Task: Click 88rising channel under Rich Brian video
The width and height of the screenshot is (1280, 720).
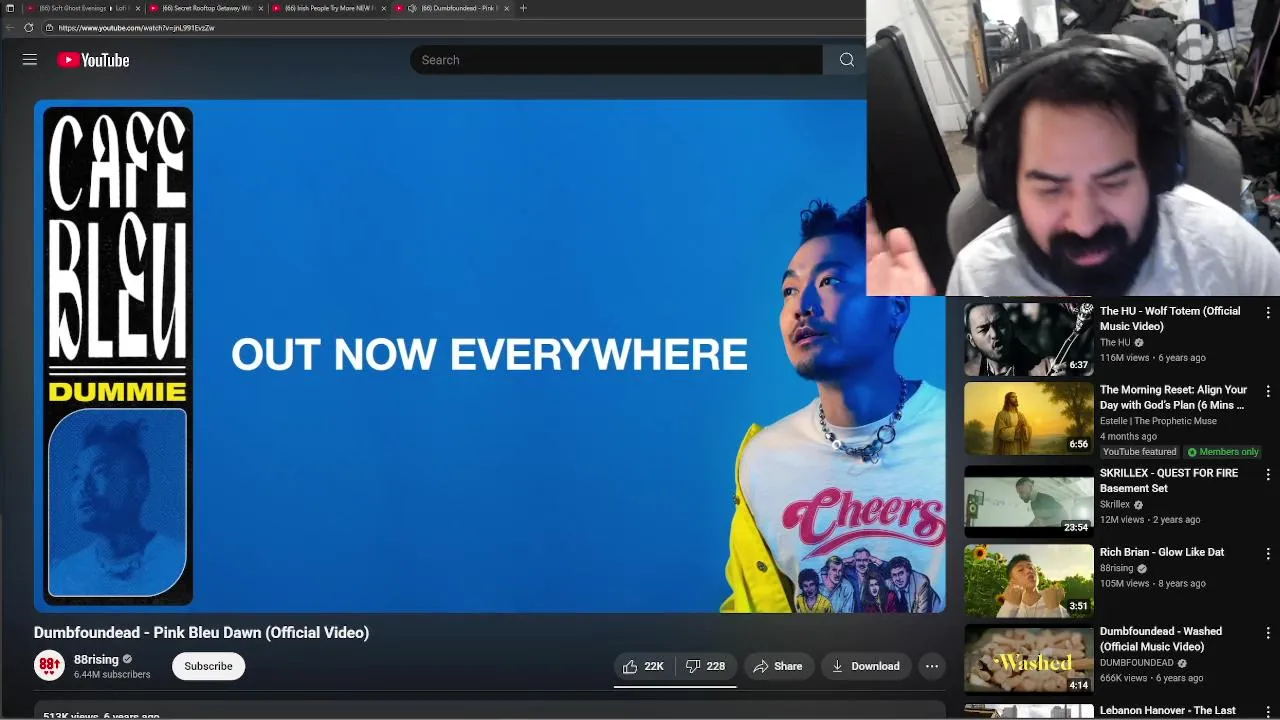Action: [x=1117, y=568]
